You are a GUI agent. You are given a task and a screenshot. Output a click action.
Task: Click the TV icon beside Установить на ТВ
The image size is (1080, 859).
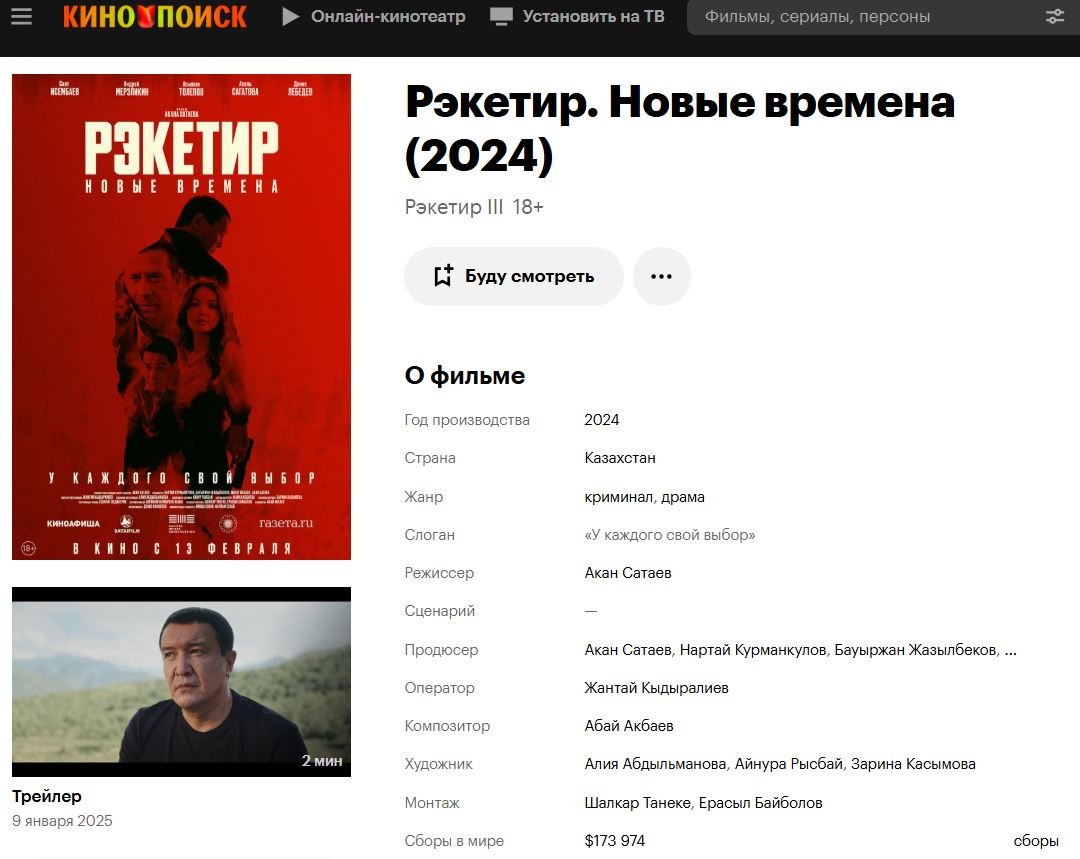501,17
